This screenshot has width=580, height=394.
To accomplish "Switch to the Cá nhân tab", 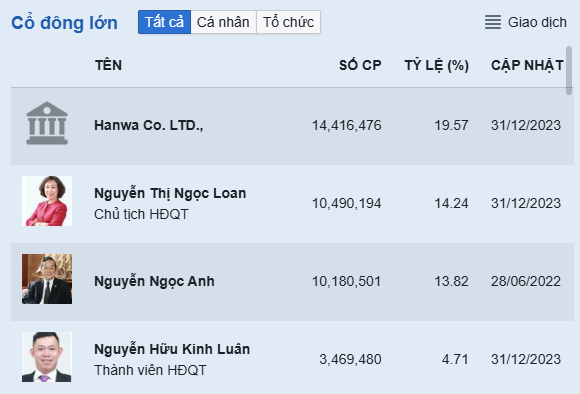I will pos(223,22).
